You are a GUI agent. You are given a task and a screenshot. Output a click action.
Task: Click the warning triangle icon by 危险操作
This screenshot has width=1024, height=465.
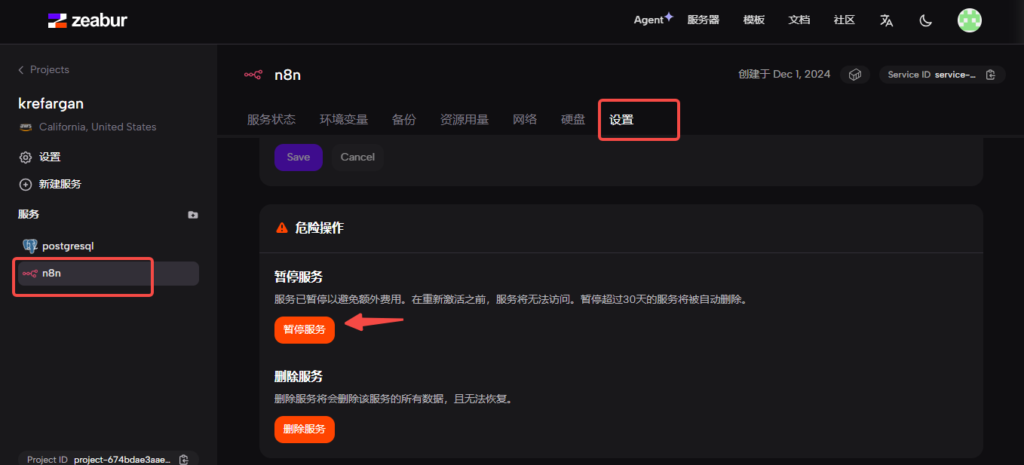tap(282, 228)
